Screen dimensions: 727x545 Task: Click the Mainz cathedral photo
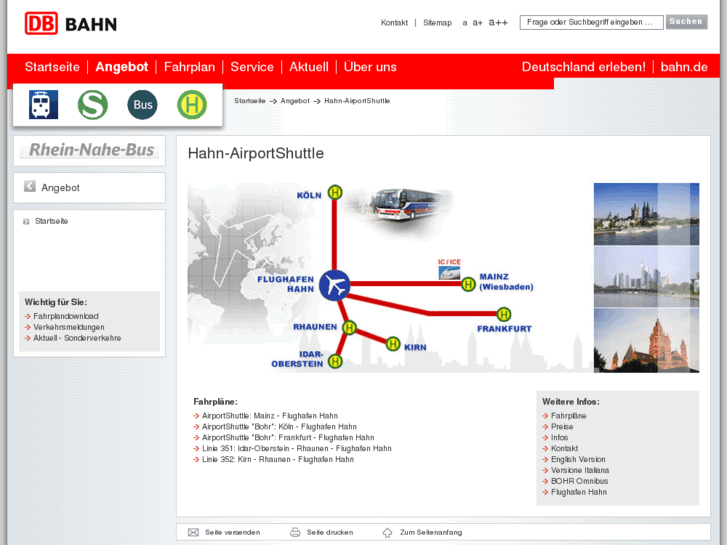(646, 341)
